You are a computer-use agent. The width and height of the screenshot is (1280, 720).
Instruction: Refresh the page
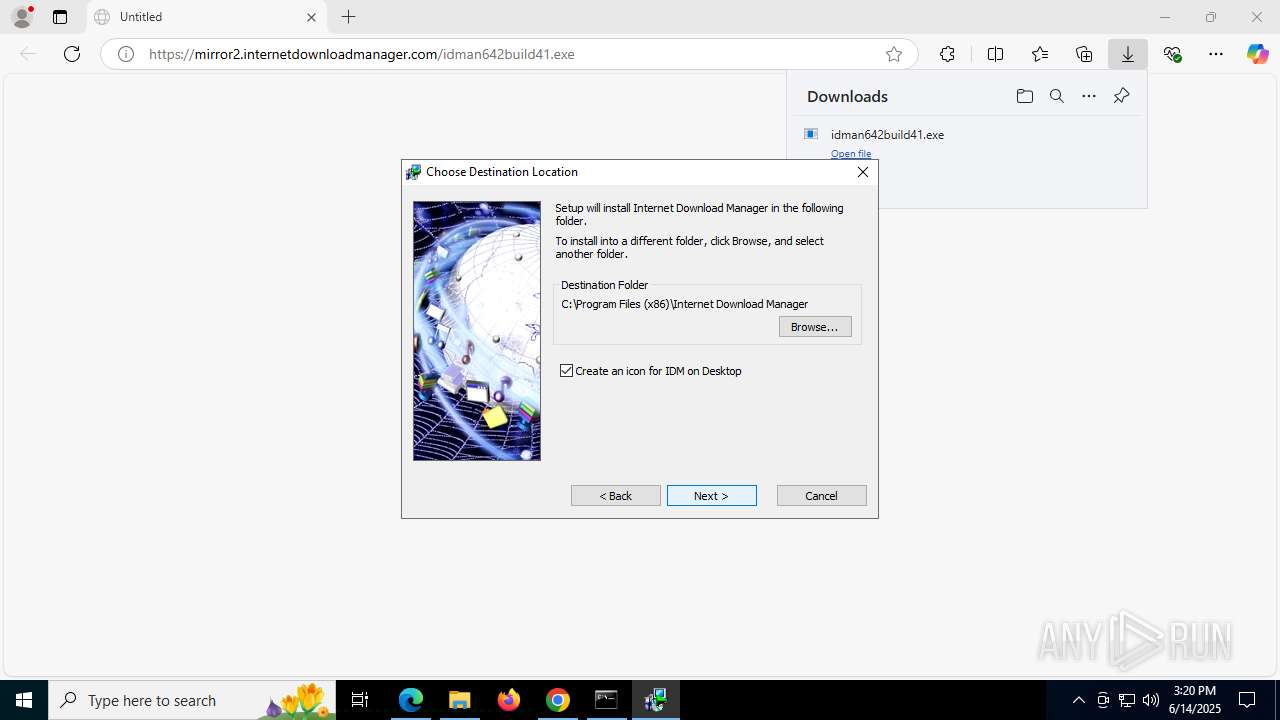pyautogui.click(x=72, y=54)
